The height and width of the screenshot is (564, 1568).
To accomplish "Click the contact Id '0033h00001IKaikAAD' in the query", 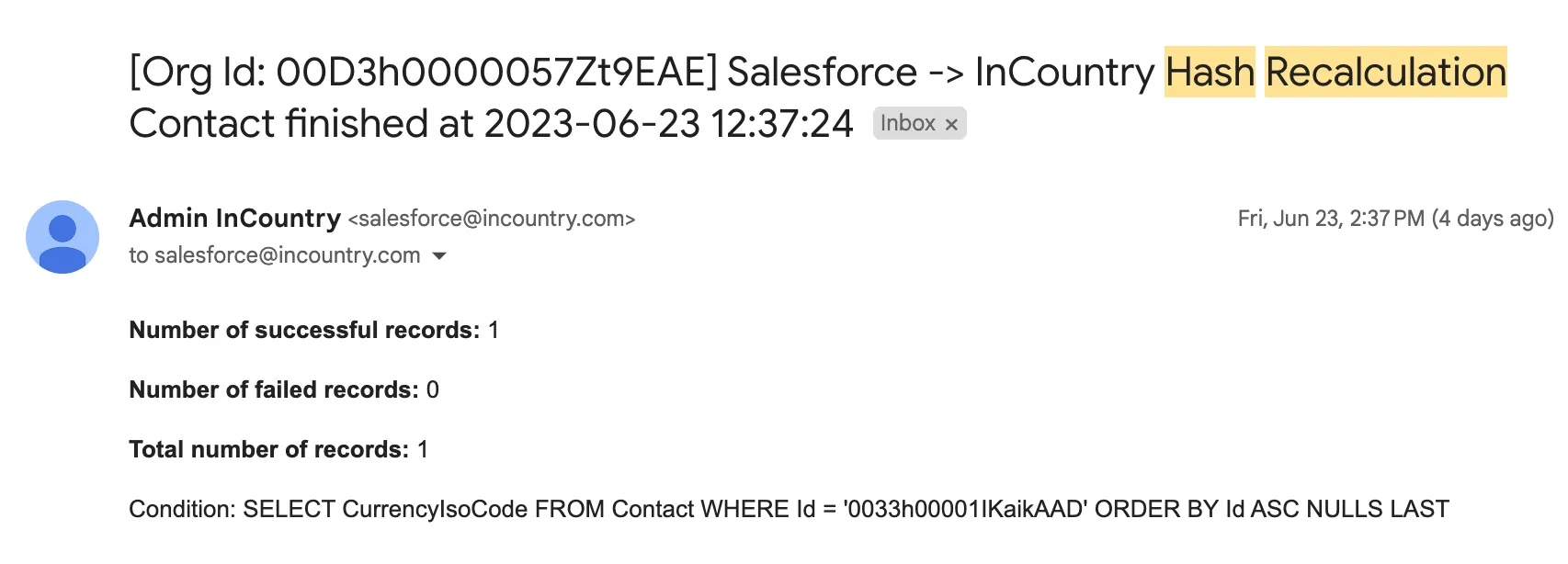I will 964,509.
